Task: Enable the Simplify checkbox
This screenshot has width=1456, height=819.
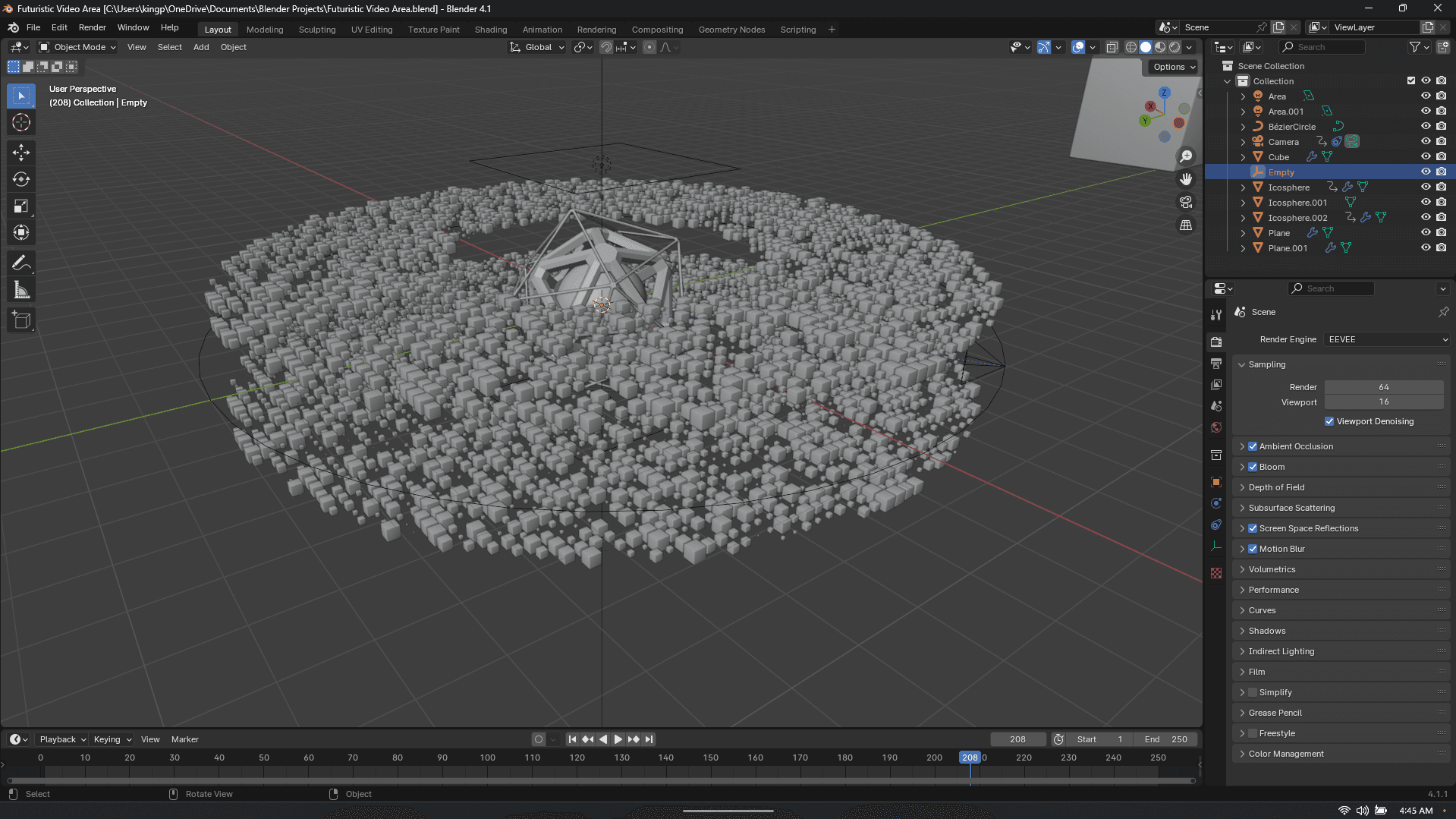Action: pos(1253,693)
